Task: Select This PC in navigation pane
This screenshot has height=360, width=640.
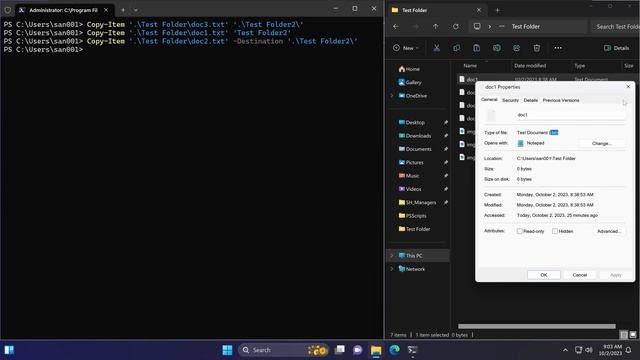Action: pyautogui.click(x=410, y=256)
